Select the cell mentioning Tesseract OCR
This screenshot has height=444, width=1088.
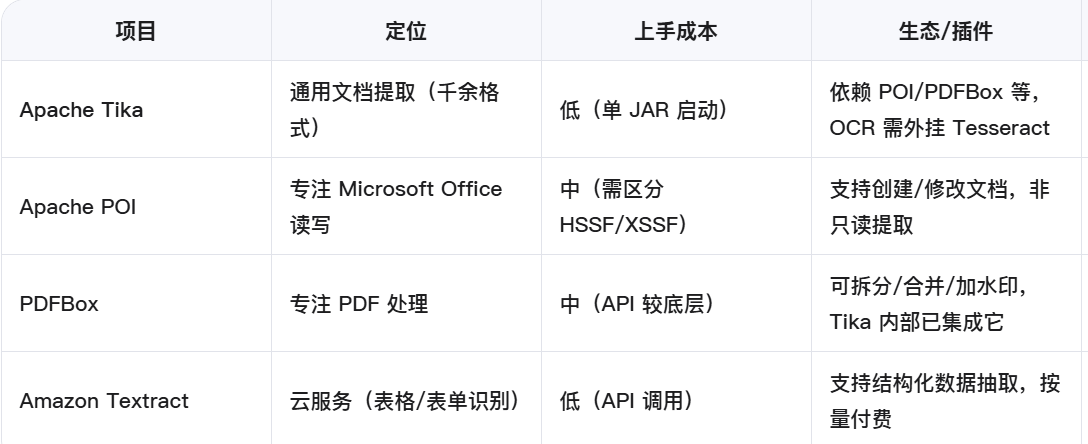click(x=939, y=110)
